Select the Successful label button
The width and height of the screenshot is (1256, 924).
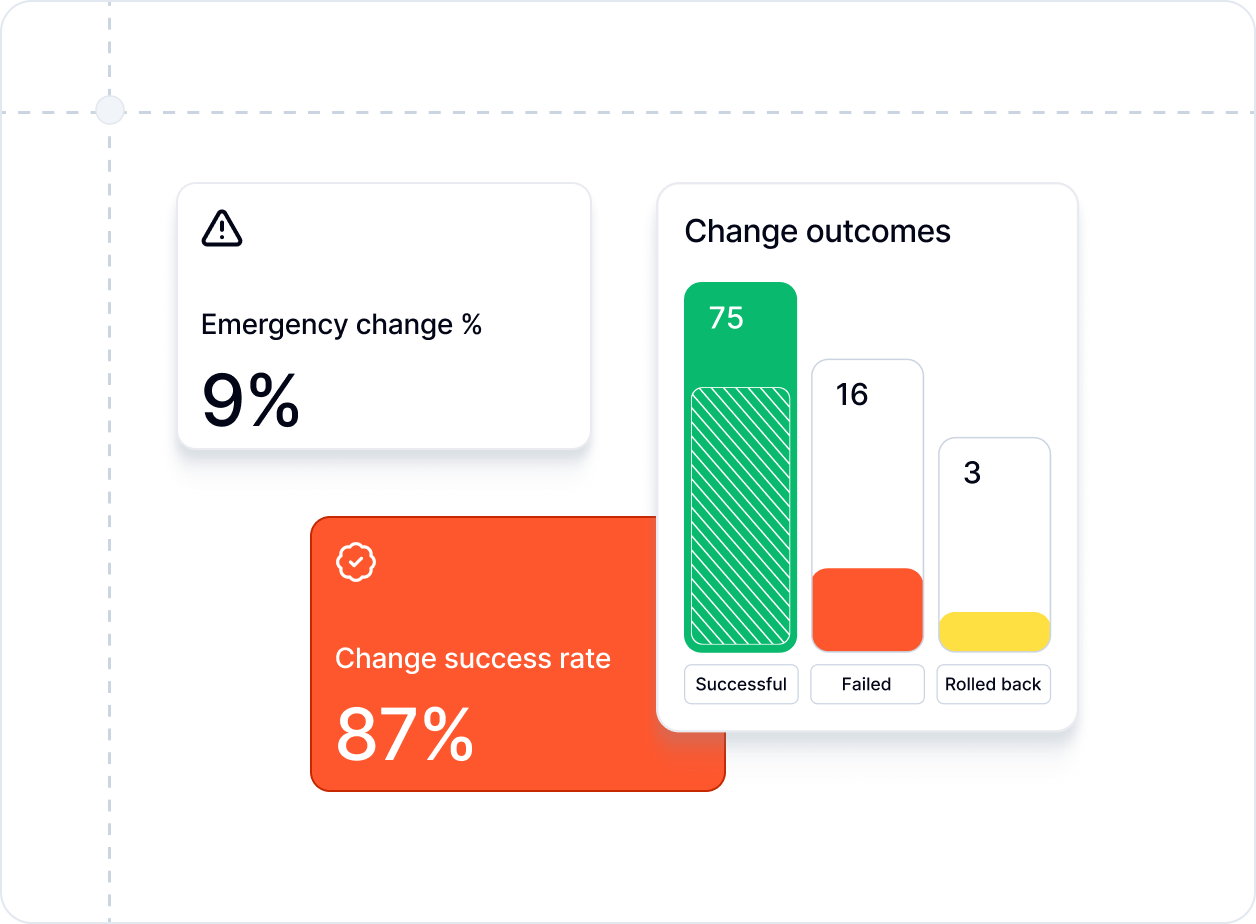(741, 685)
